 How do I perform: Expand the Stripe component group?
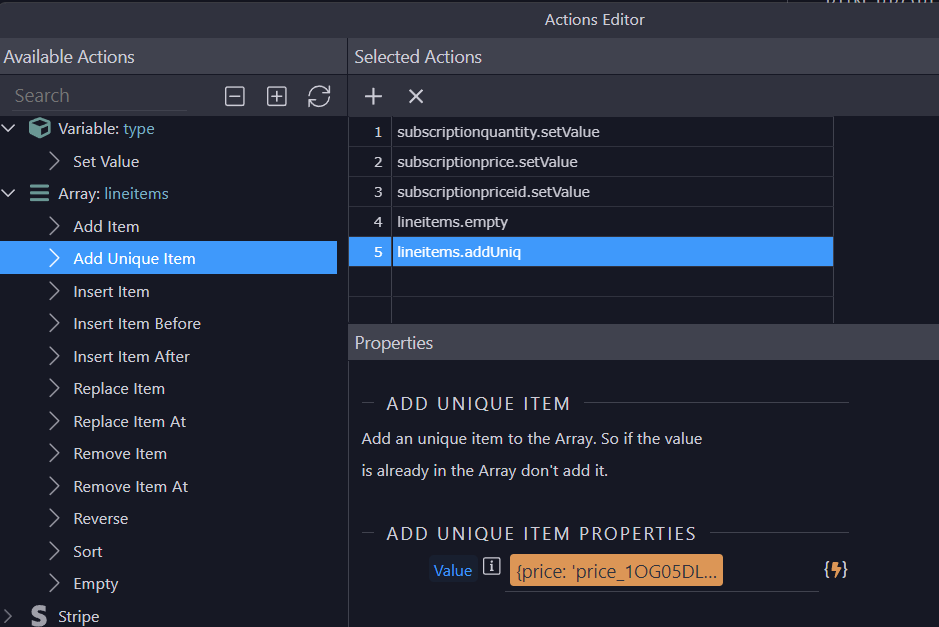pos(9,616)
